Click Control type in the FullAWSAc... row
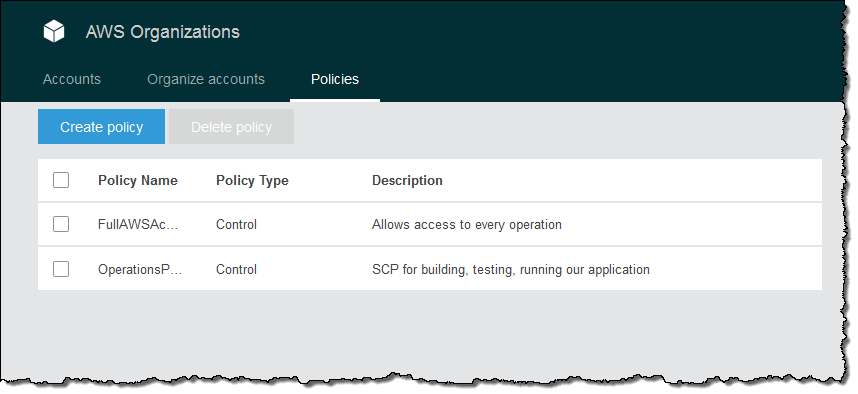858x394 pixels. pyautogui.click(x=236, y=225)
